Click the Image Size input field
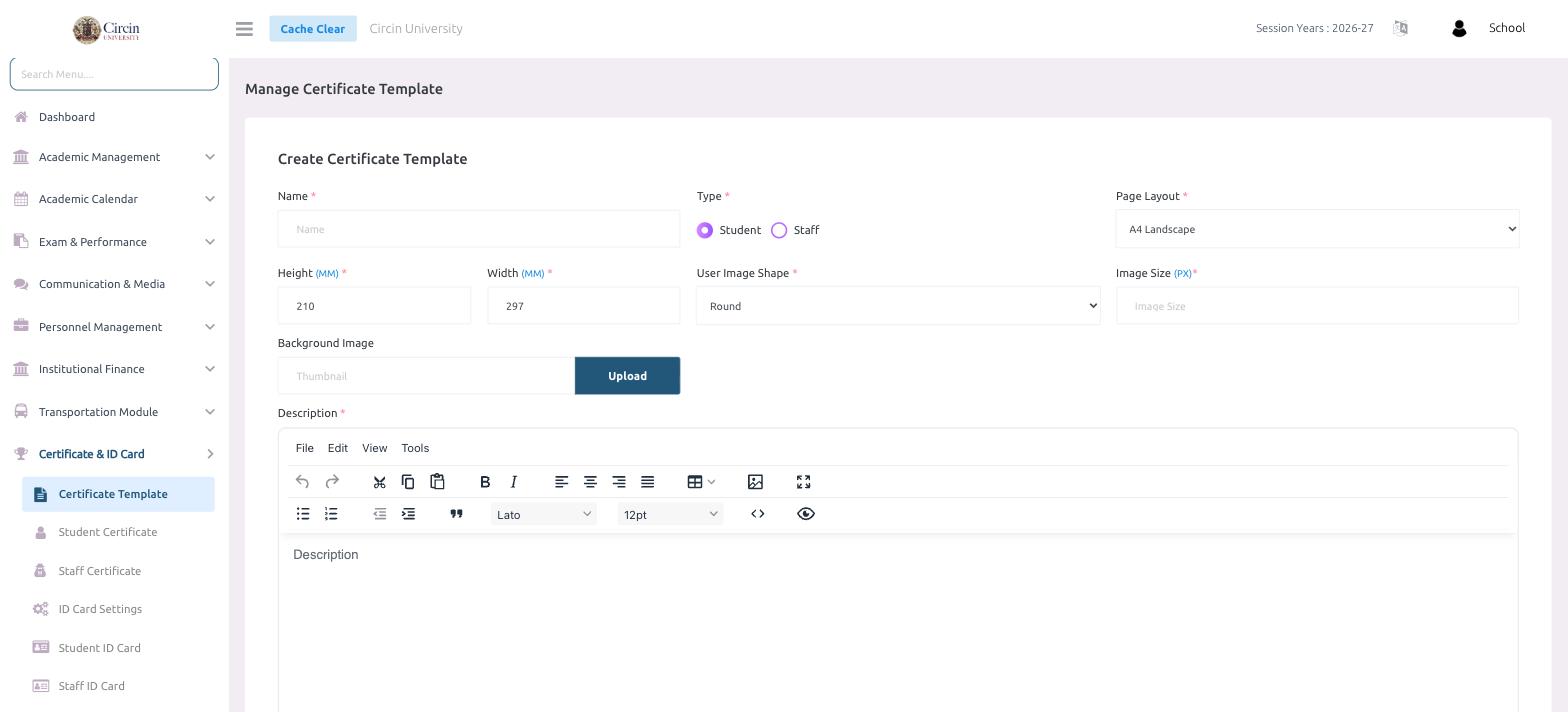 pos(1317,306)
